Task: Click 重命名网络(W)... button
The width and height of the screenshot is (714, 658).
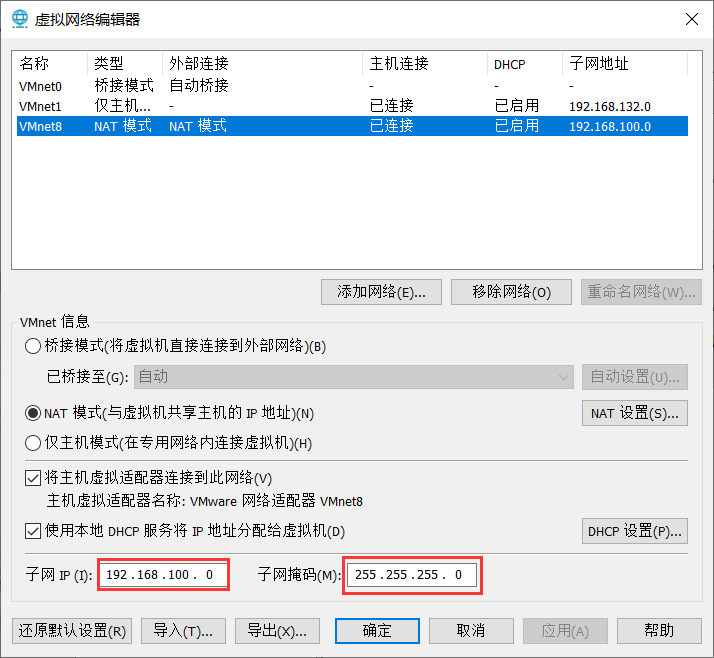Action: coord(641,292)
